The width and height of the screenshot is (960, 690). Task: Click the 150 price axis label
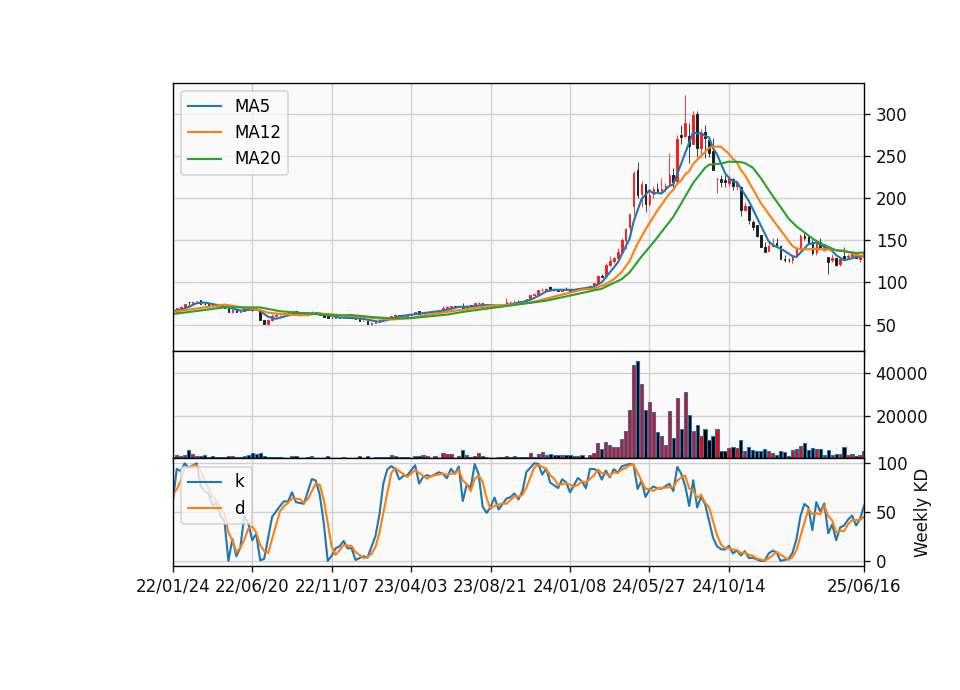891,241
